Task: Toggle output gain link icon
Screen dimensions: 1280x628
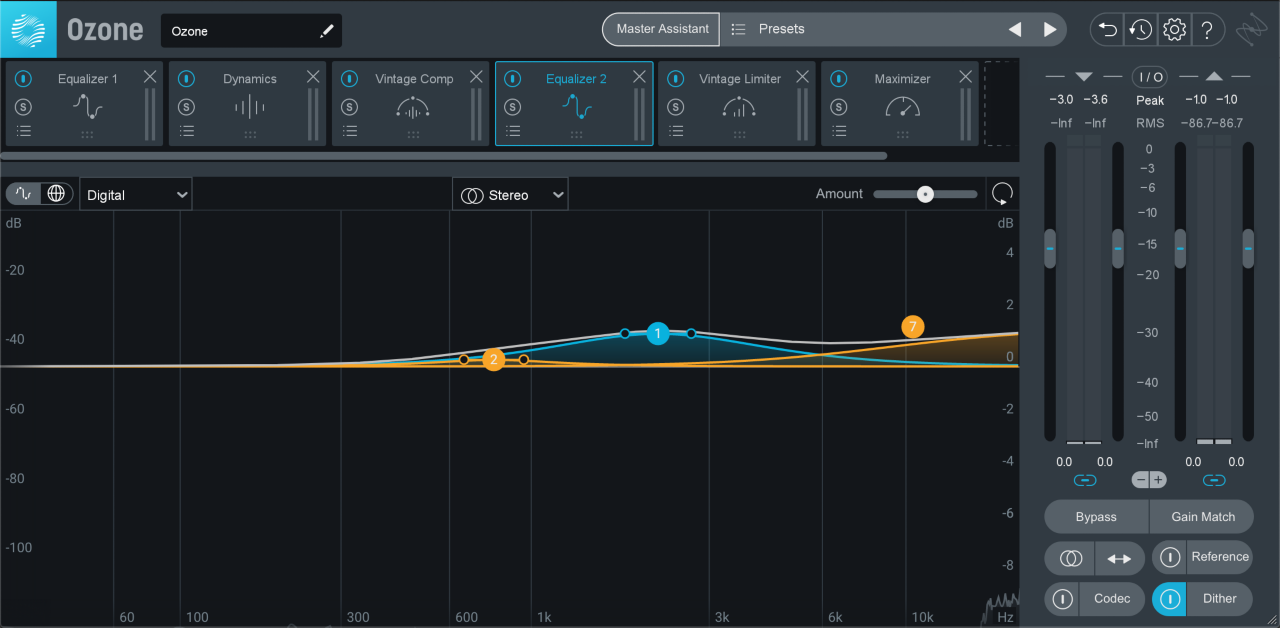Action: click(x=1214, y=481)
